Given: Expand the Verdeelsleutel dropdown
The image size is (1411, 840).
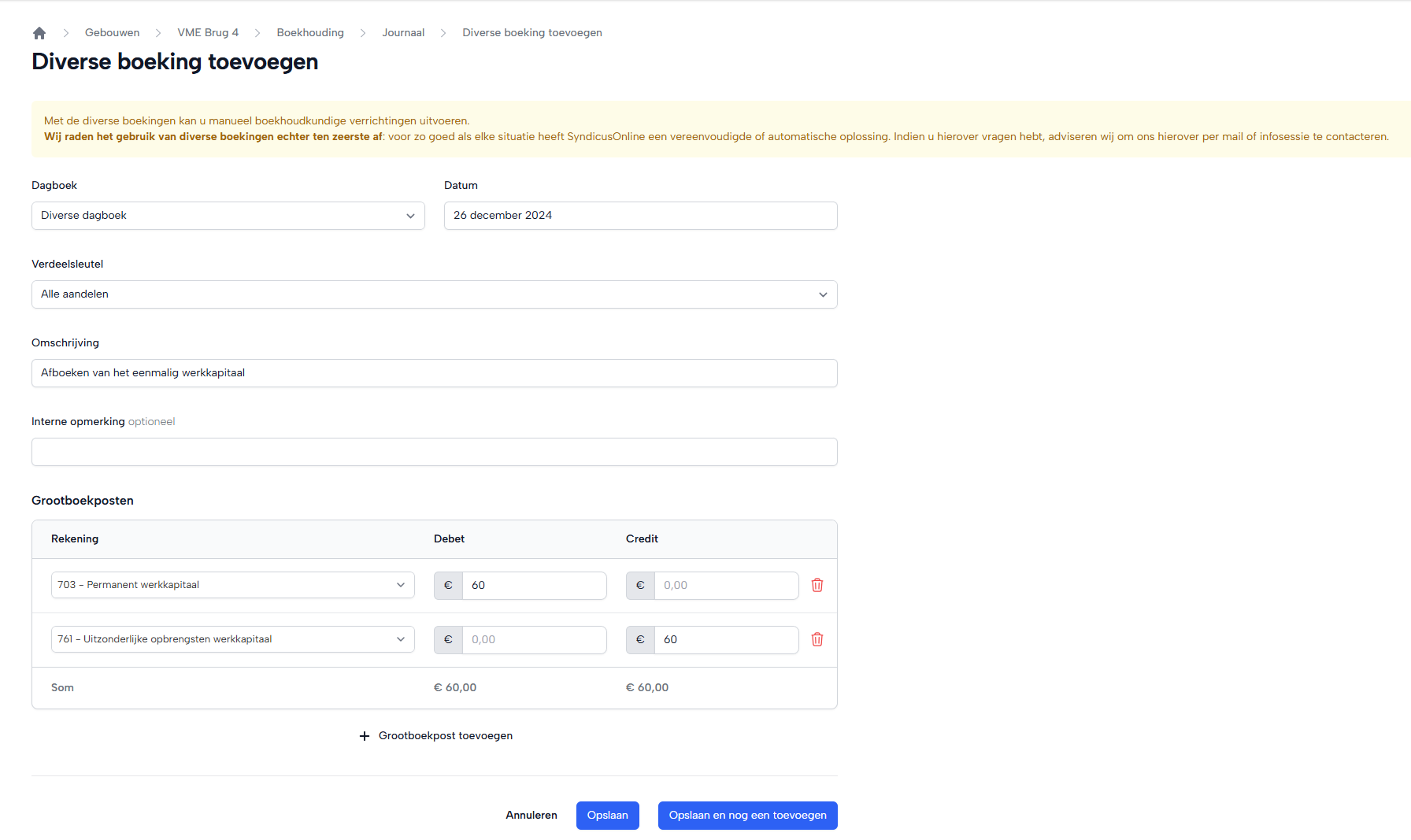Looking at the screenshot, I should [434, 294].
